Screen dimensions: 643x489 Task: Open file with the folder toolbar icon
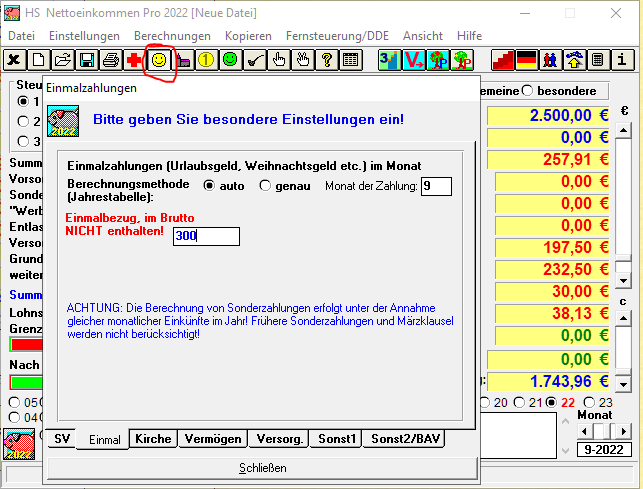click(62, 60)
